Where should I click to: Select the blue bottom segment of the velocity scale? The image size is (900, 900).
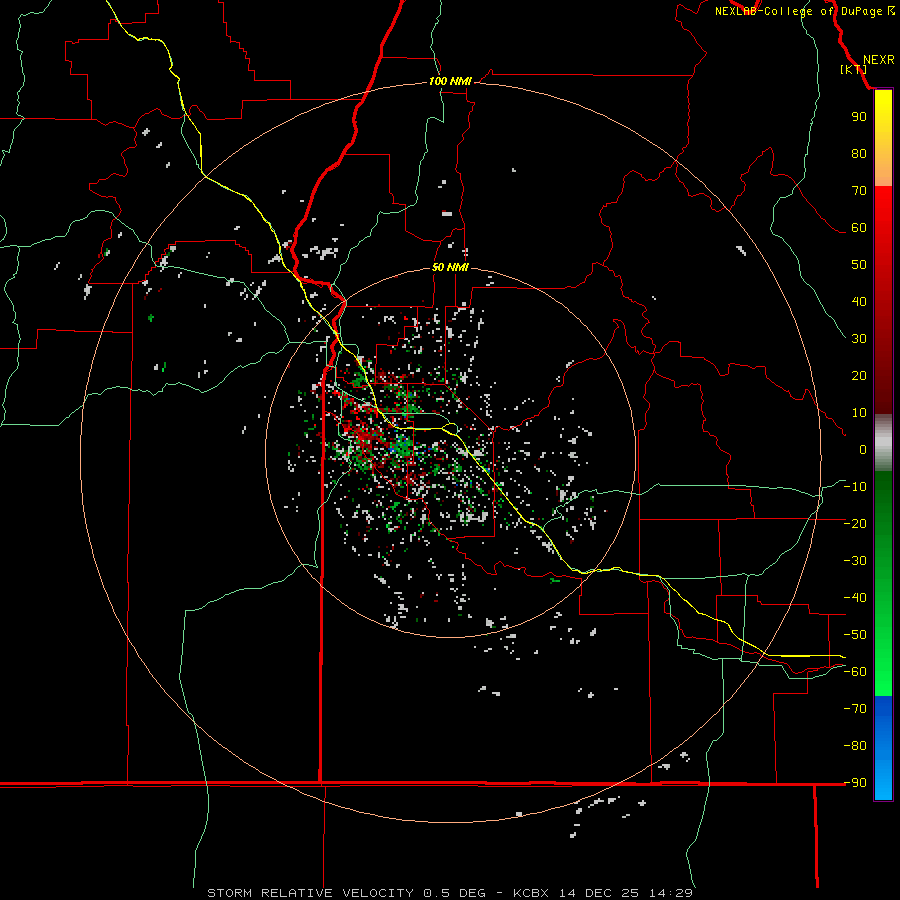pos(883,748)
